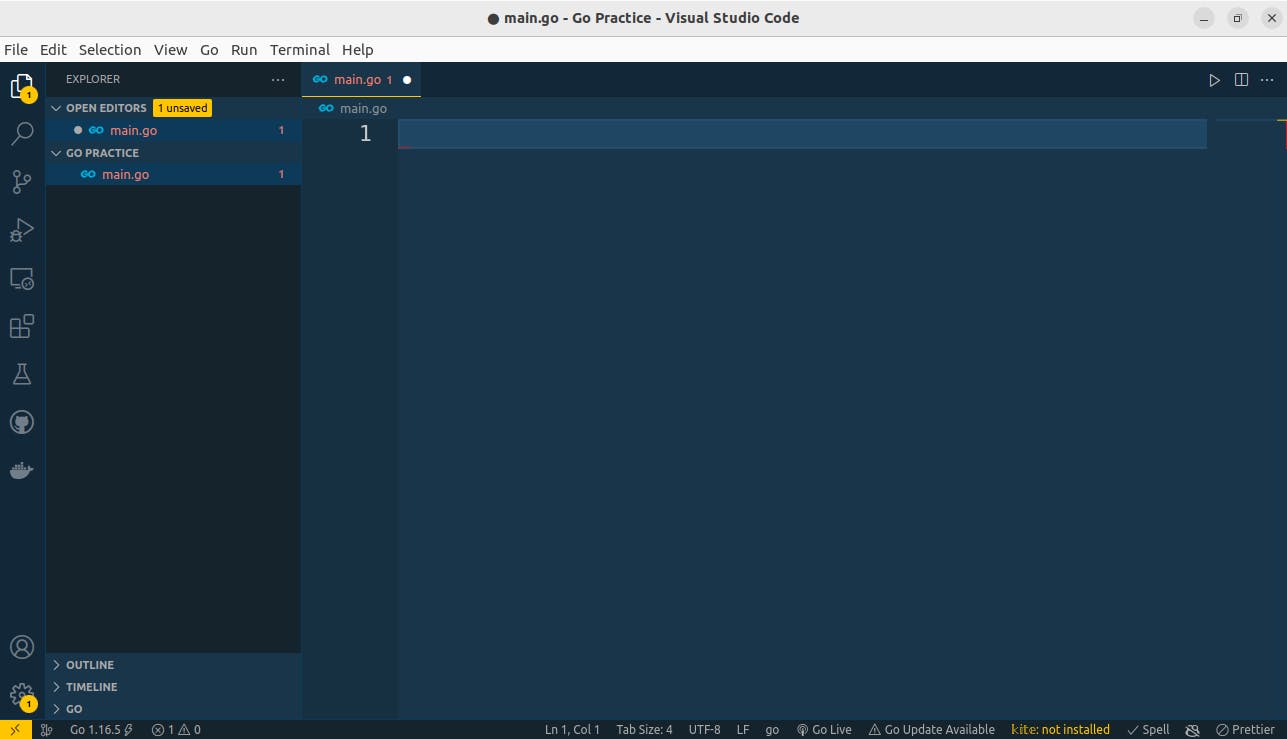
Task: Split the editor to the right
Action: [x=1241, y=80]
